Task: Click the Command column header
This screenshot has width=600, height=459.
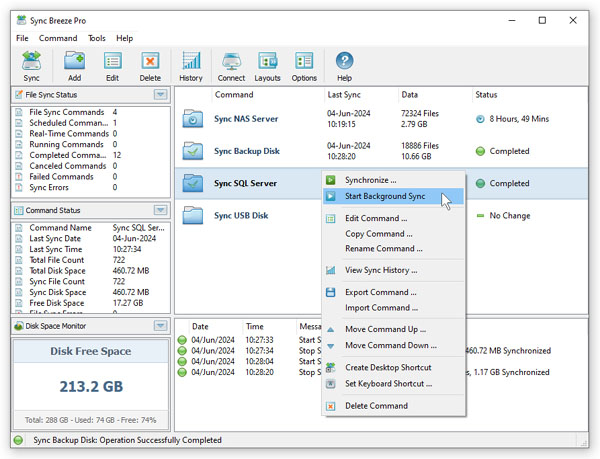Action: point(234,94)
